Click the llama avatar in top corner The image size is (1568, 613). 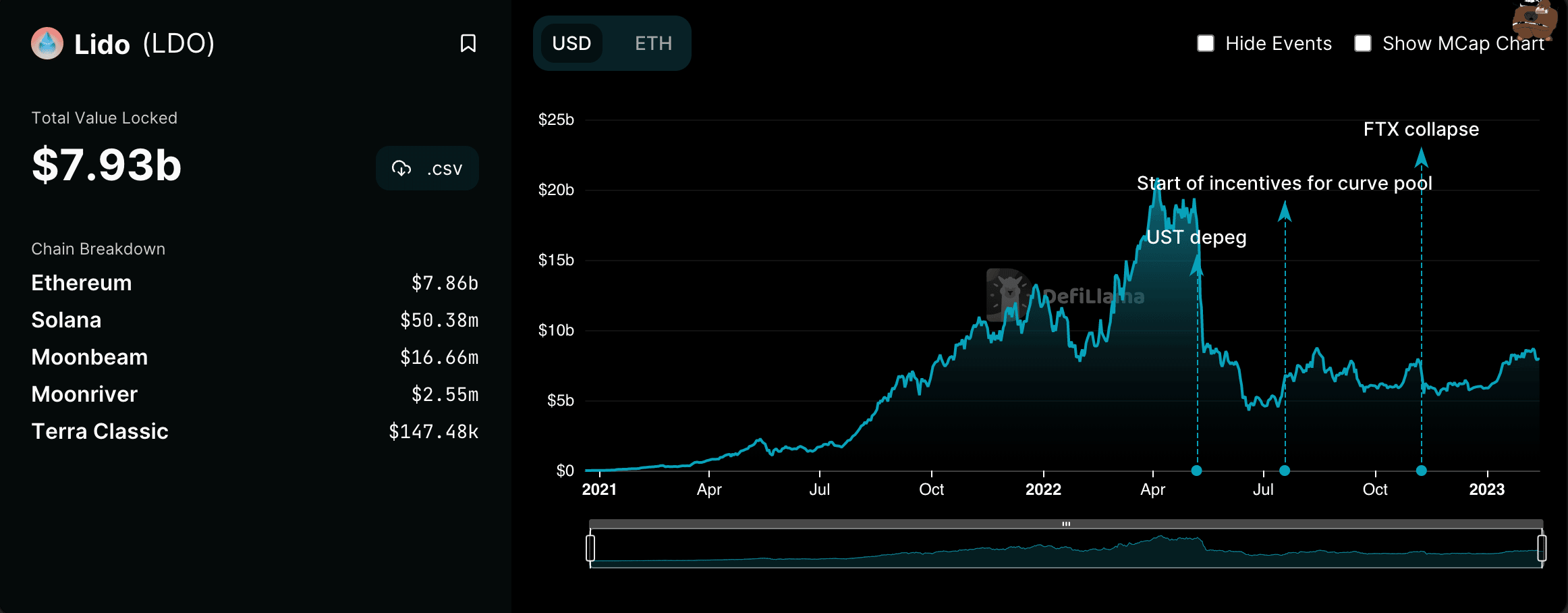(1534, 20)
